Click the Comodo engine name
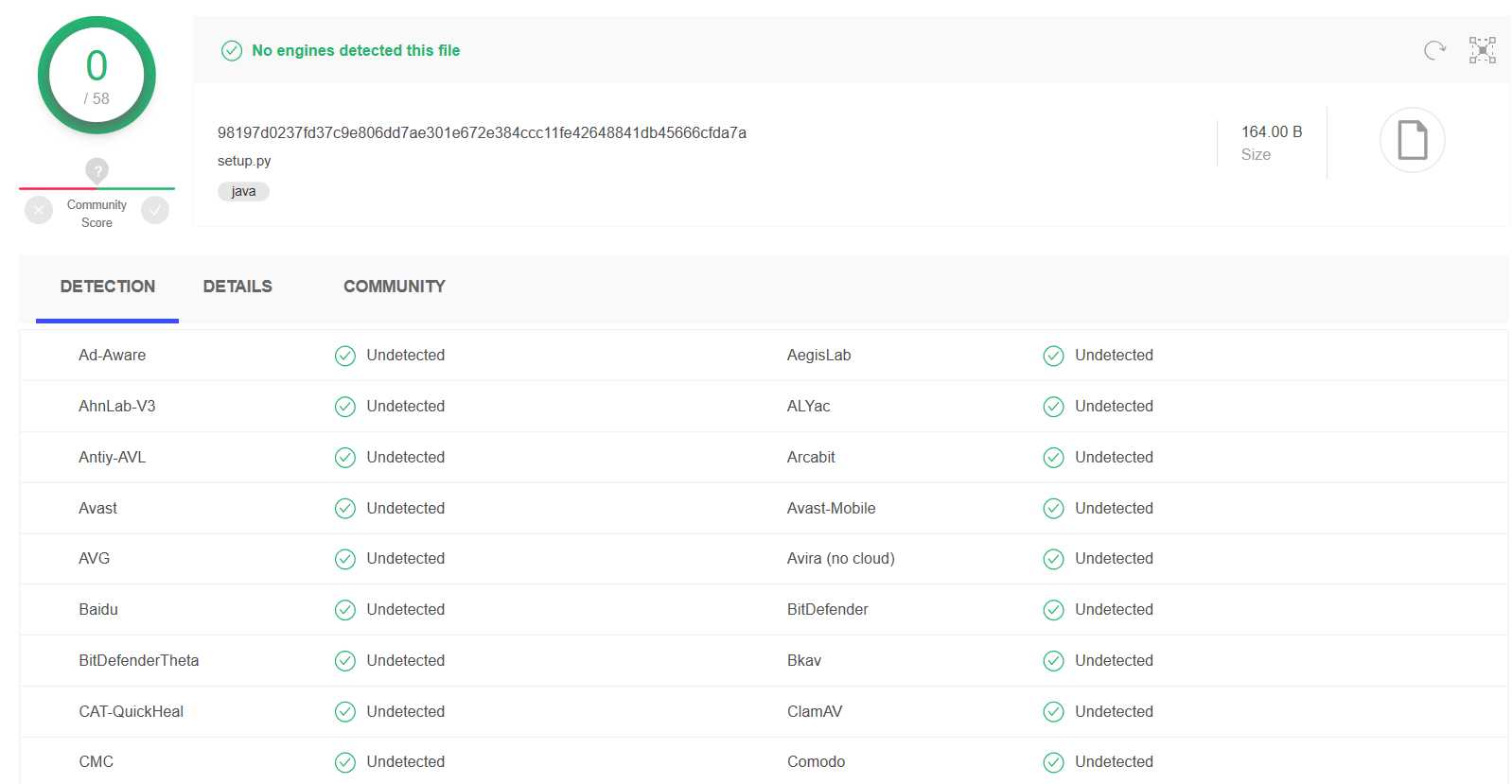This screenshot has height=784, width=1512. 816,762
